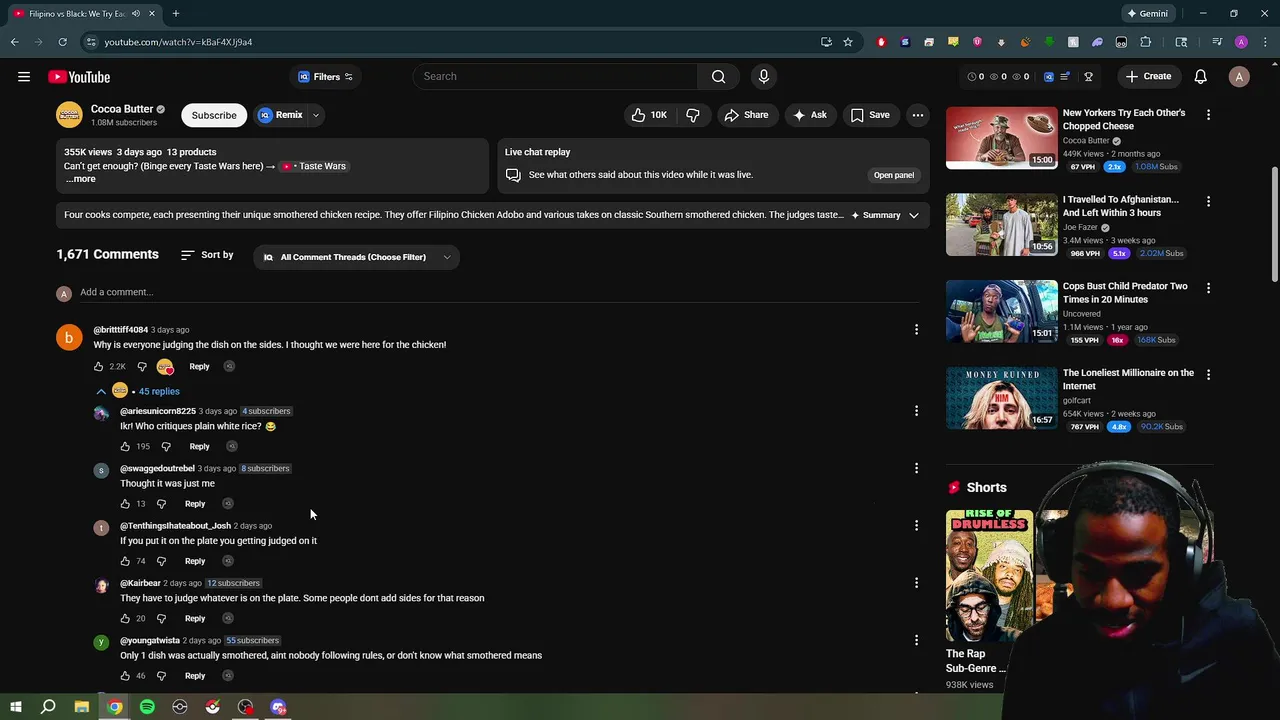Screen dimensions: 1280x720
Task: Open I Travelled To Afghanistan video
Action: point(1001,224)
